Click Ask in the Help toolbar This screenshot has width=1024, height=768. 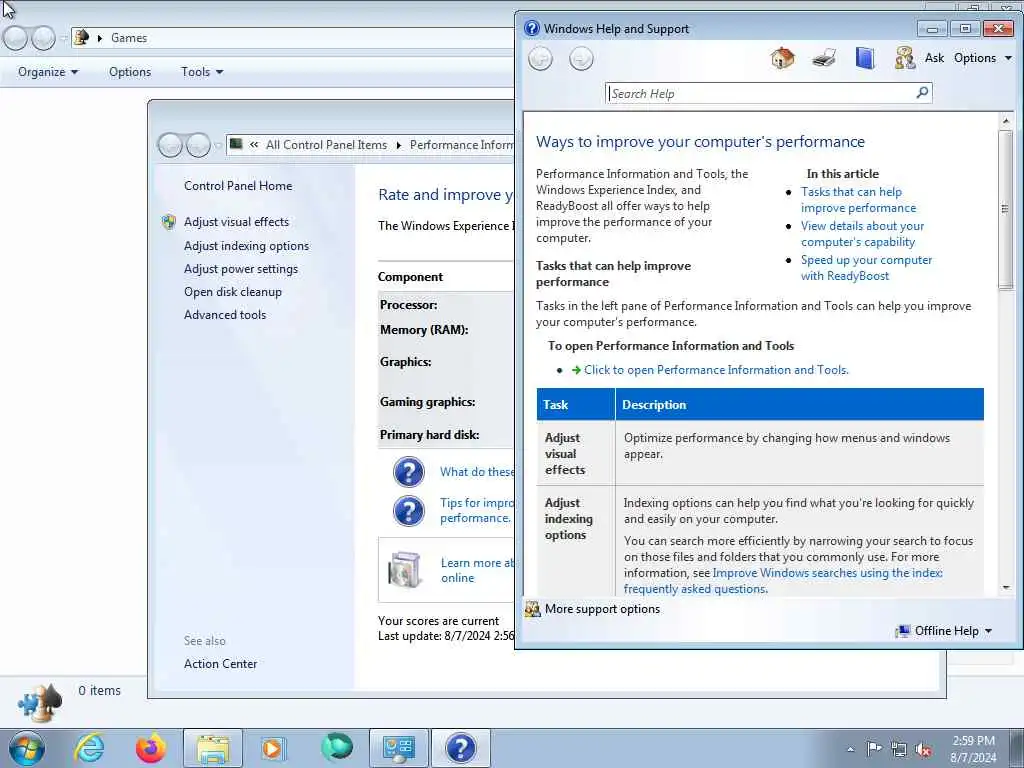tap(934, 58)
